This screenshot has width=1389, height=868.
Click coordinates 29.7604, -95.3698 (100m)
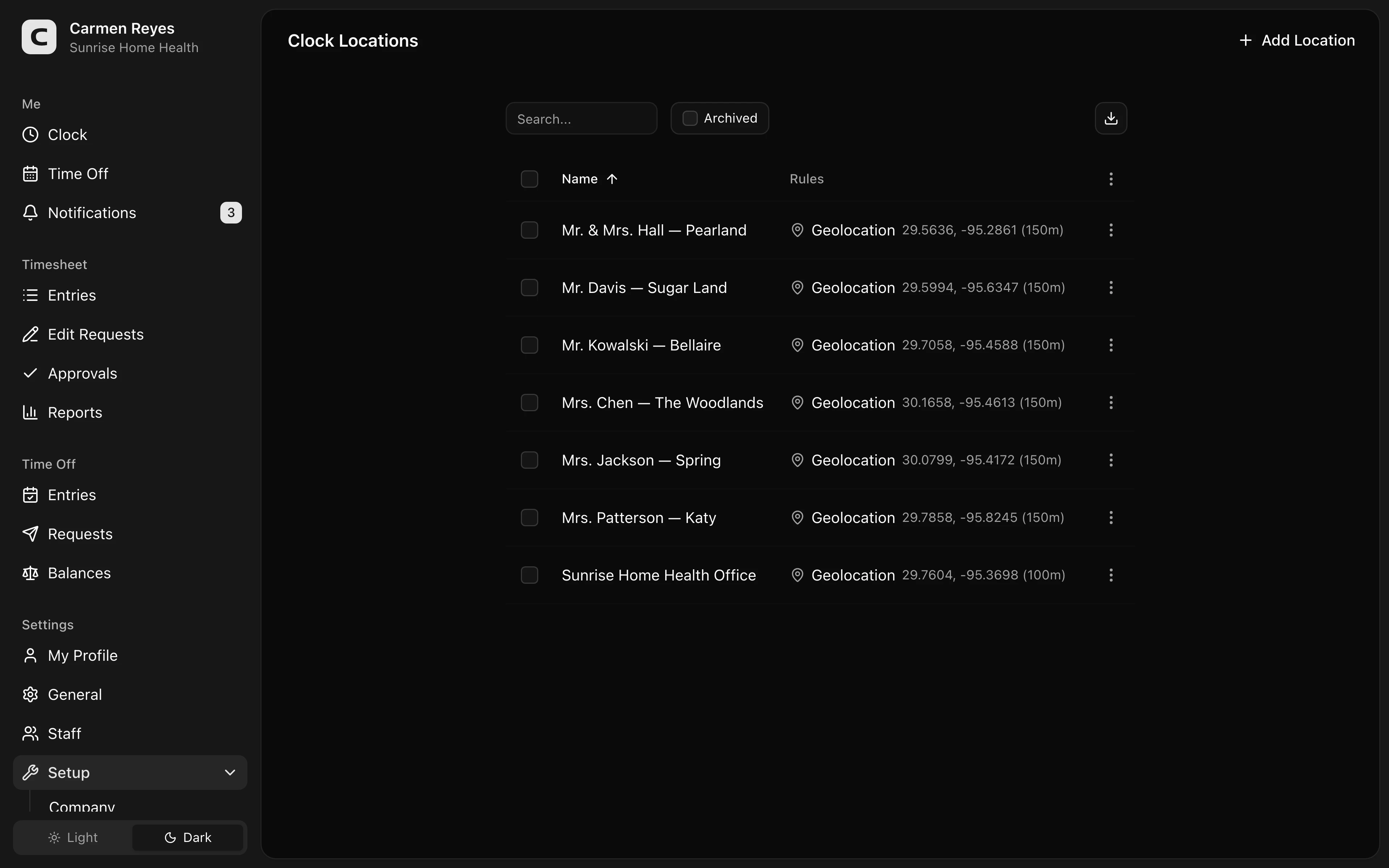click(983, 575)
